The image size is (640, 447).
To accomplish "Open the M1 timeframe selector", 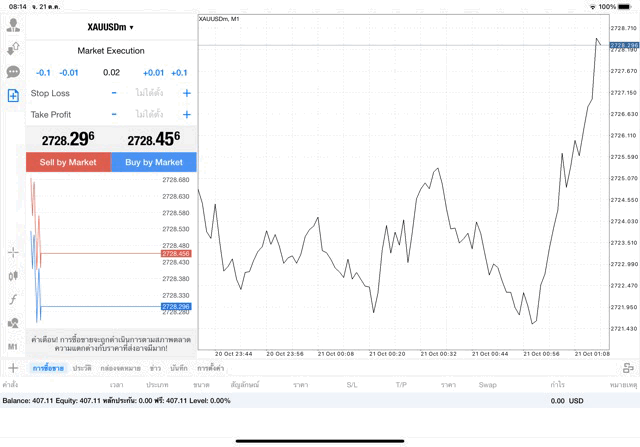I will (13, 346).
